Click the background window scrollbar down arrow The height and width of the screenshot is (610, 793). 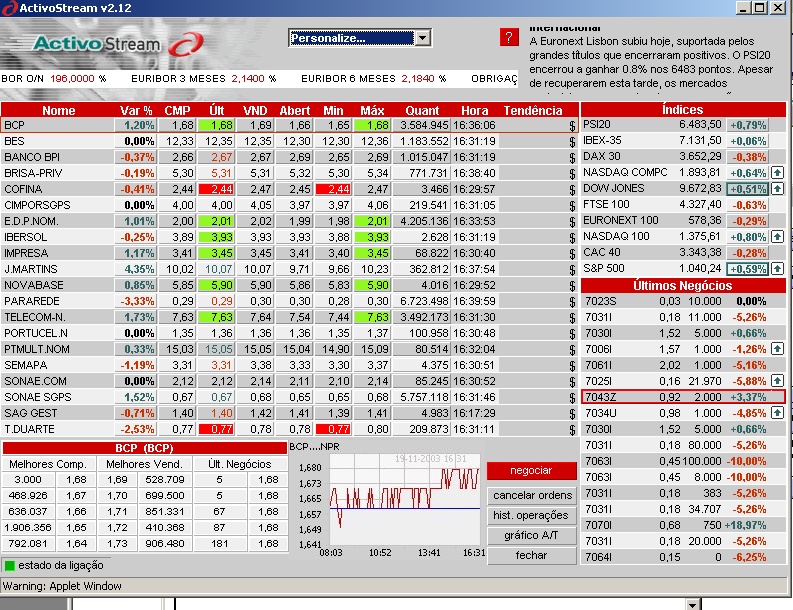click(x=692, y=604)
